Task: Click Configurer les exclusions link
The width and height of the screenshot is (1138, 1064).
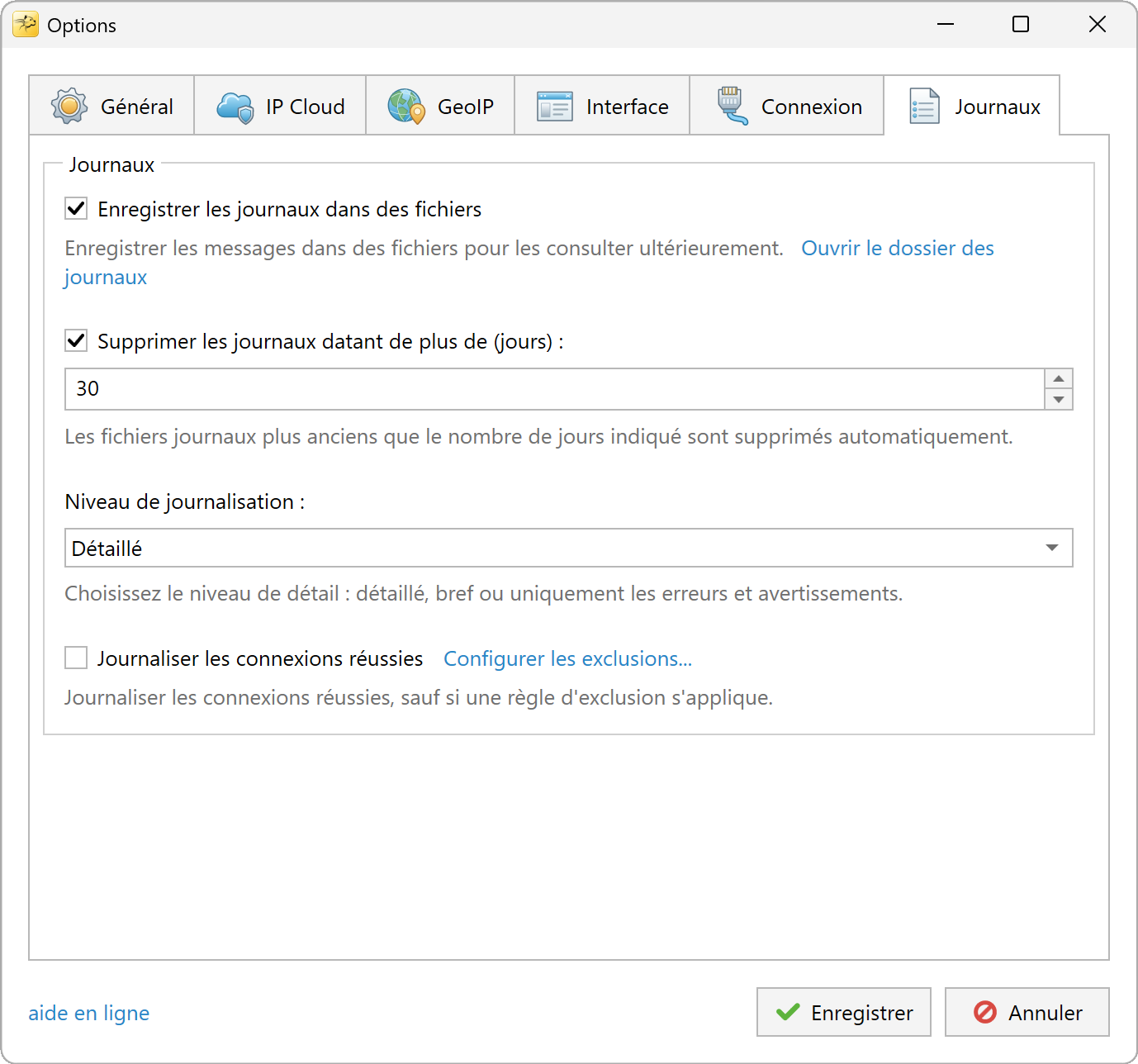Action: [x=567, y=658]
